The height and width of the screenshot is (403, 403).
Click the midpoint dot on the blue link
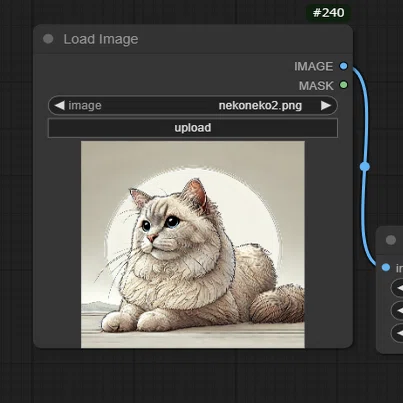coord(365,166)
